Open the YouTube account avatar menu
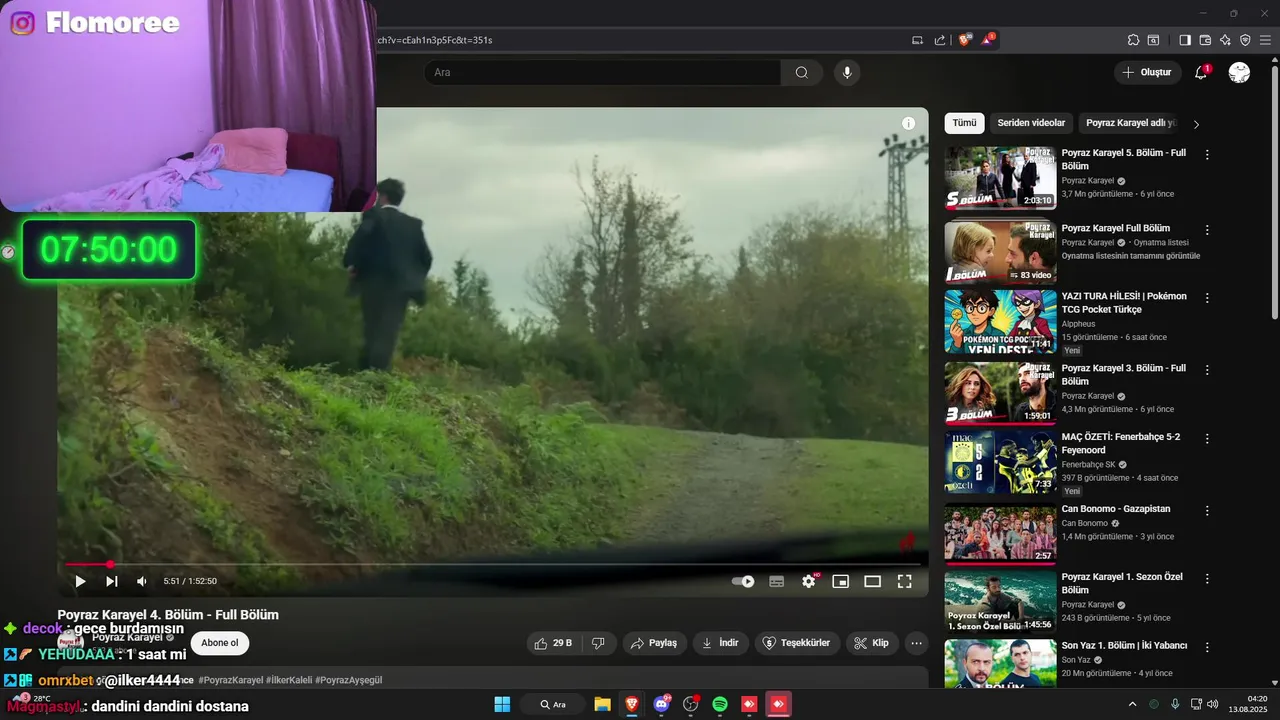Image resolution: width=1280 pixels, height=720 pixels. pos(1239,72)
